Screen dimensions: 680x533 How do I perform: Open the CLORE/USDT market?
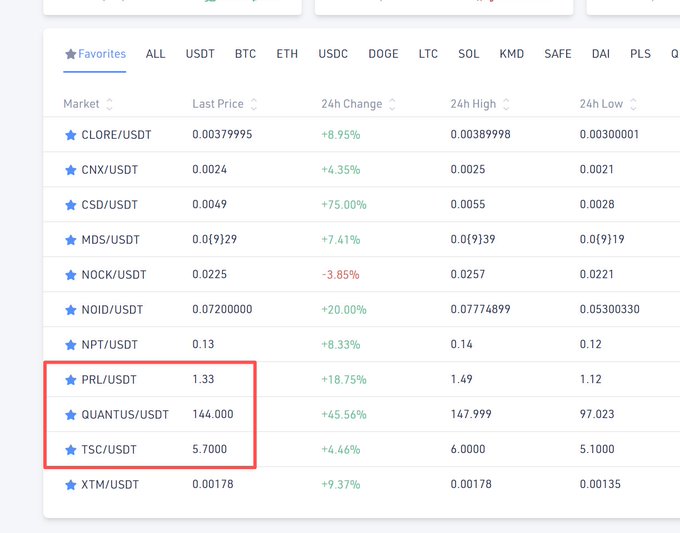tap(116, 135)
